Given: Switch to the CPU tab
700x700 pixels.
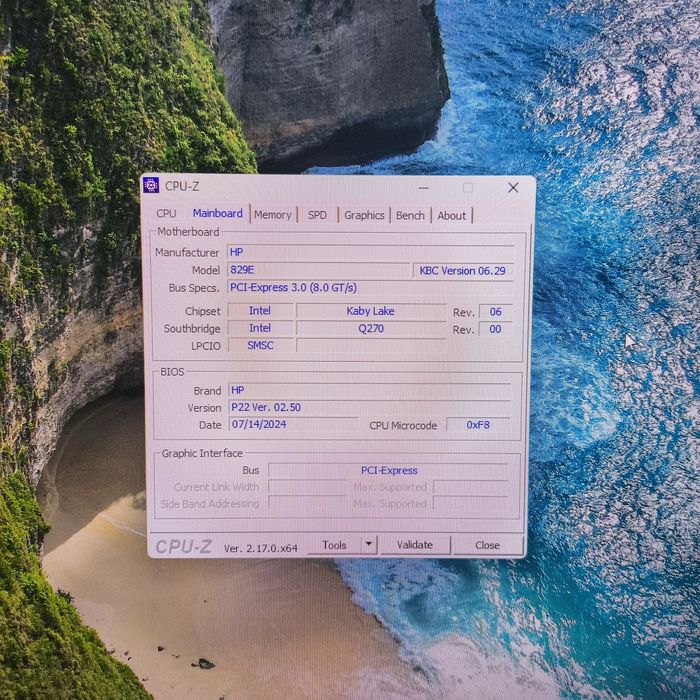Looking at the screenshot, I should coord(166,213).
